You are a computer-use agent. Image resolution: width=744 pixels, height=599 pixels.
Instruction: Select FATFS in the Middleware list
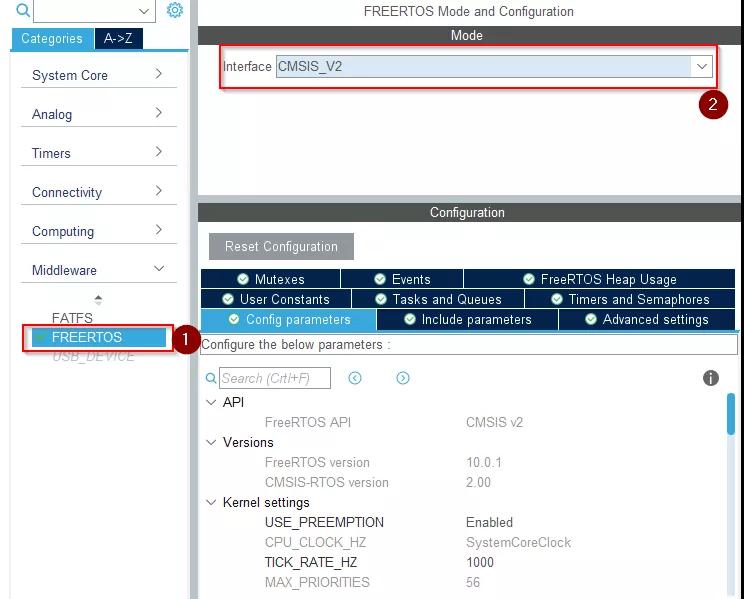point(72,318)
